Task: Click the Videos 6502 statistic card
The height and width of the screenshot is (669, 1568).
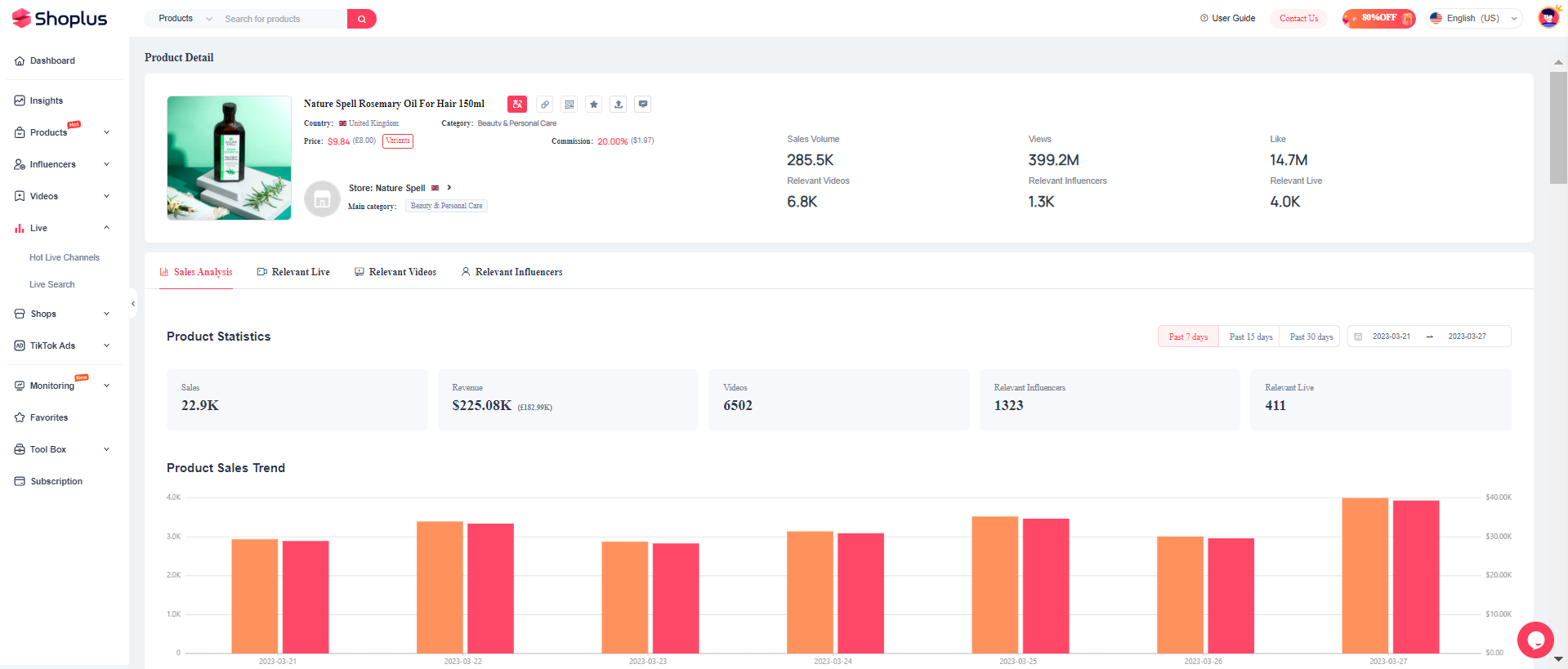Action: click(x=839, y=399)
